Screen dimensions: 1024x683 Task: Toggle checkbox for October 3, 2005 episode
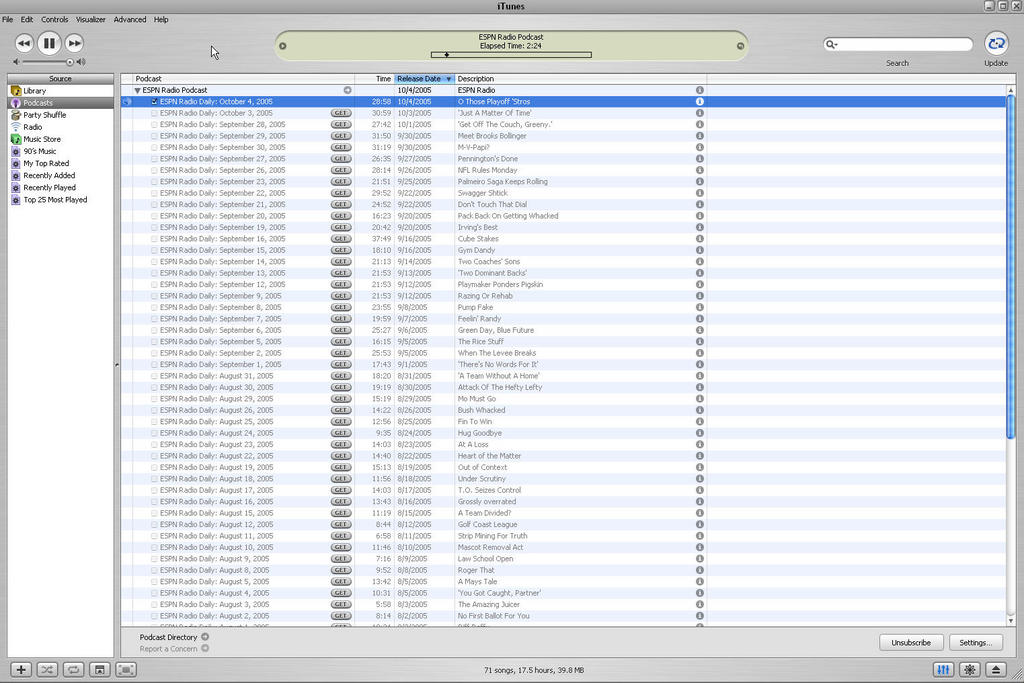[154, 113]
